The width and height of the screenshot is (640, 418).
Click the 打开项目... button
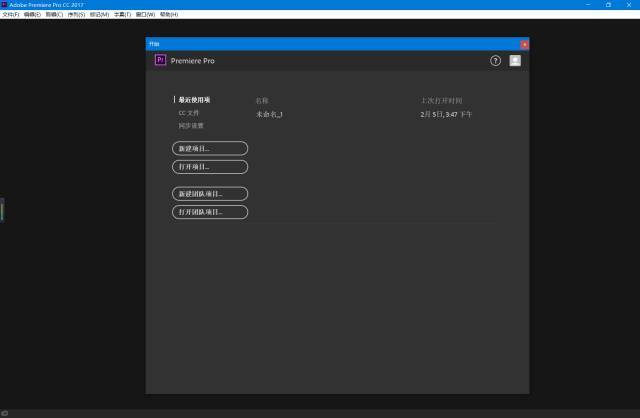(x=210, y=167)
